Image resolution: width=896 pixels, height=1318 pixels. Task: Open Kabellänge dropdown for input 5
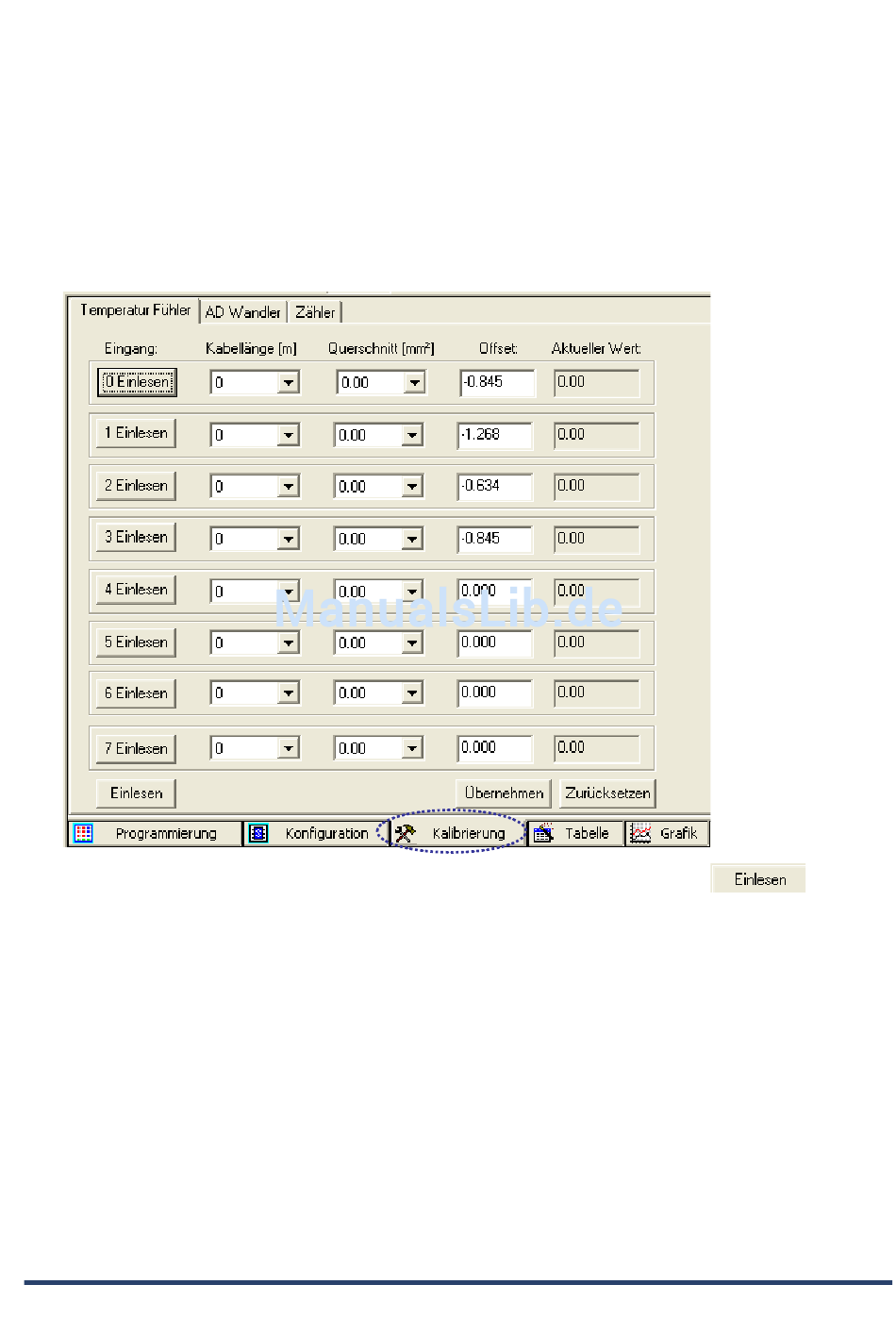point(289,643)
